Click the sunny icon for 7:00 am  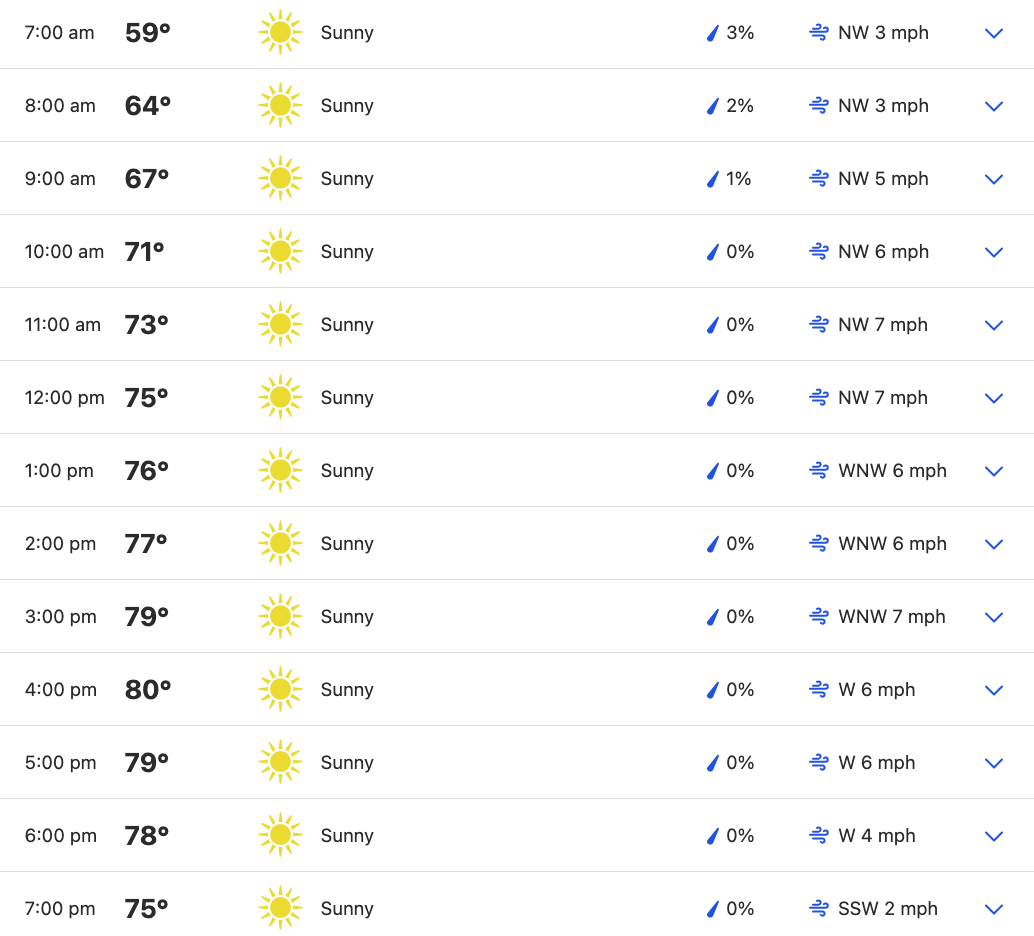[281, 32]
